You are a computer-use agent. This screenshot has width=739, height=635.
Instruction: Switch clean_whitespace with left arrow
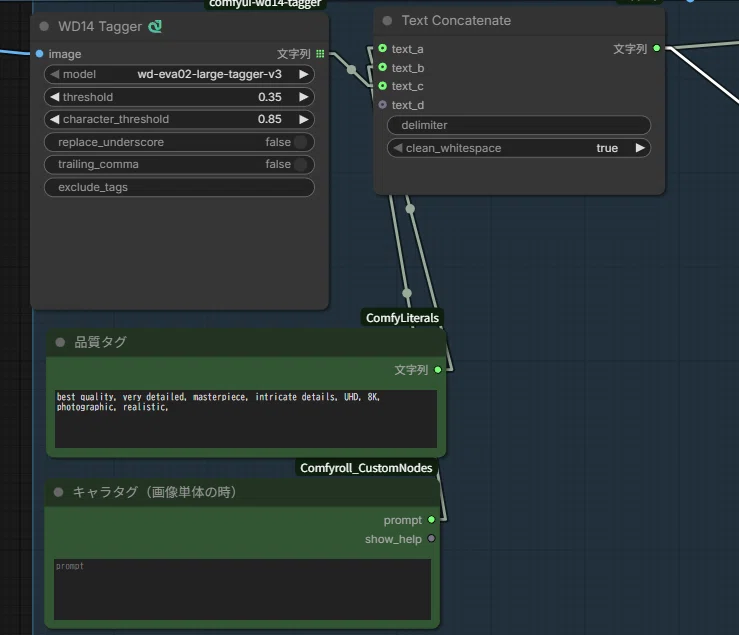(398, 148)
